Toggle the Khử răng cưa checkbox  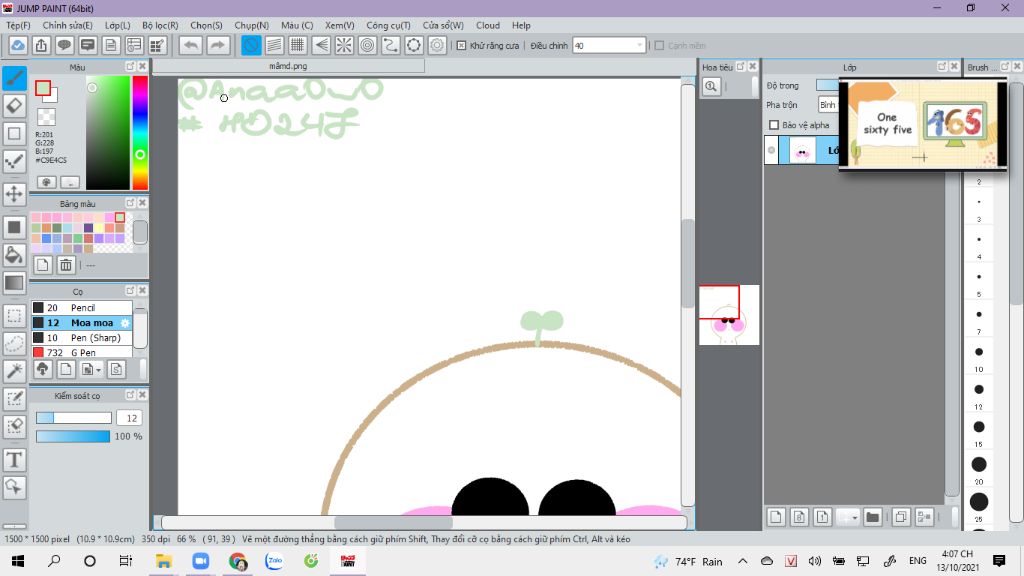pos(461,46)
